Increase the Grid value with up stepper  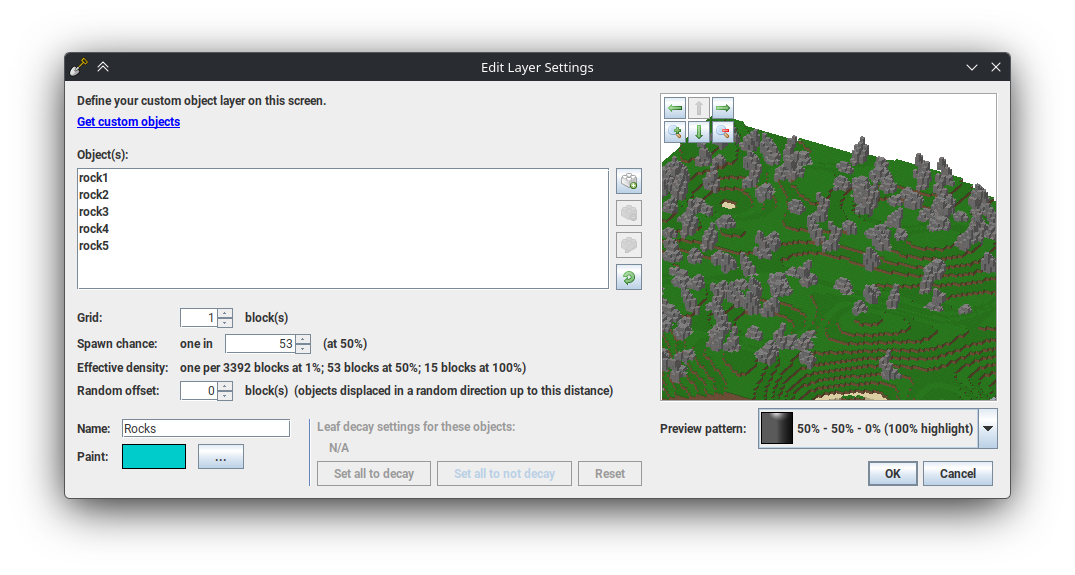pos(225,313)
